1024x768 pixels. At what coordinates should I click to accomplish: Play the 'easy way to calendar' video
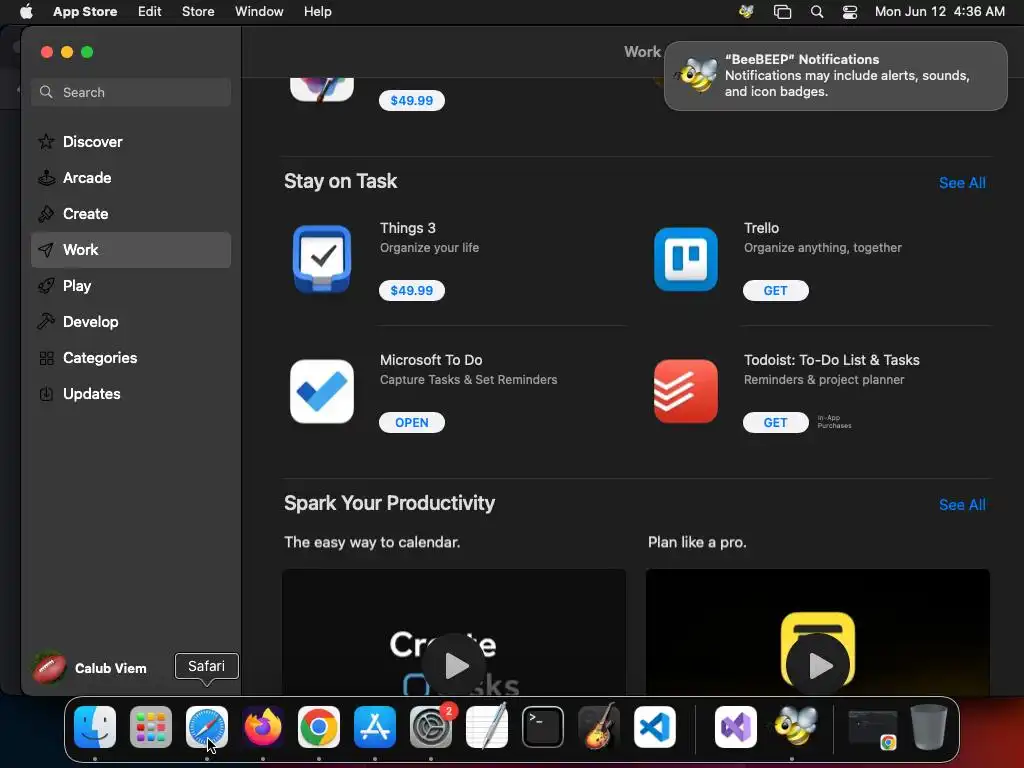[455, 665]
